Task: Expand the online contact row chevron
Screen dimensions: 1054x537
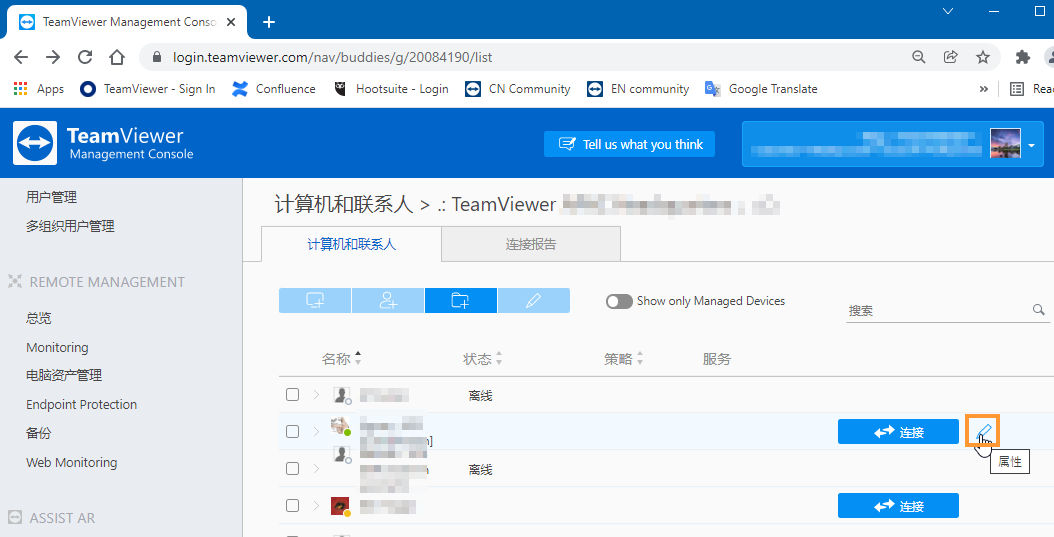Action: [316, 431]
